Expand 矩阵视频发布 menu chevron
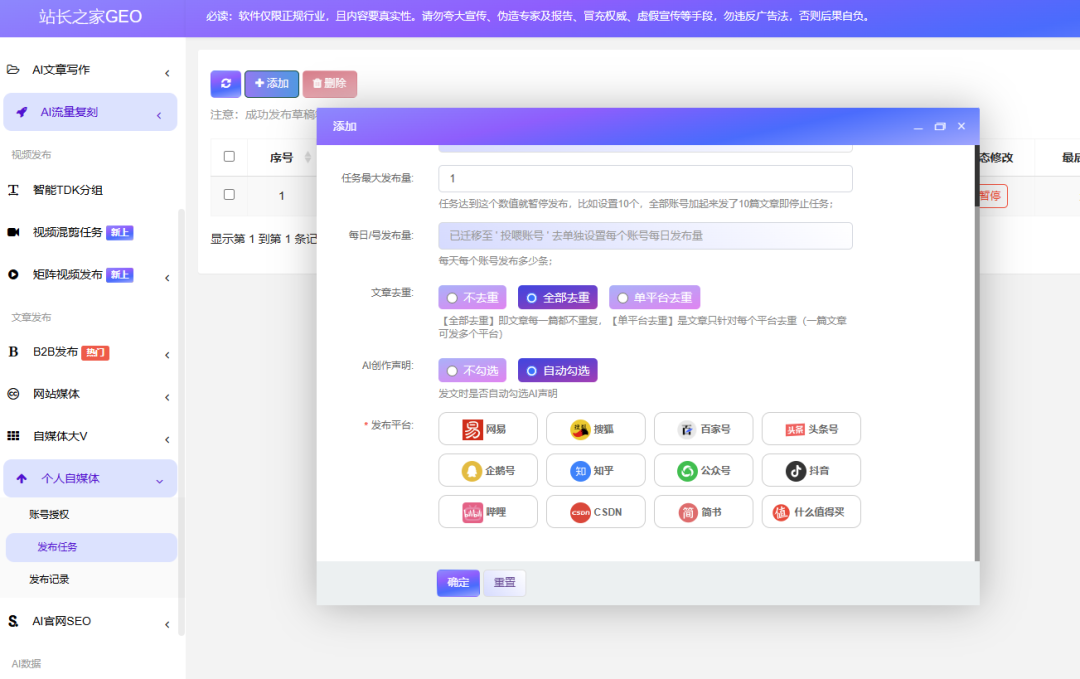The width and height of the screenshot is (1080, 679). 167,278
